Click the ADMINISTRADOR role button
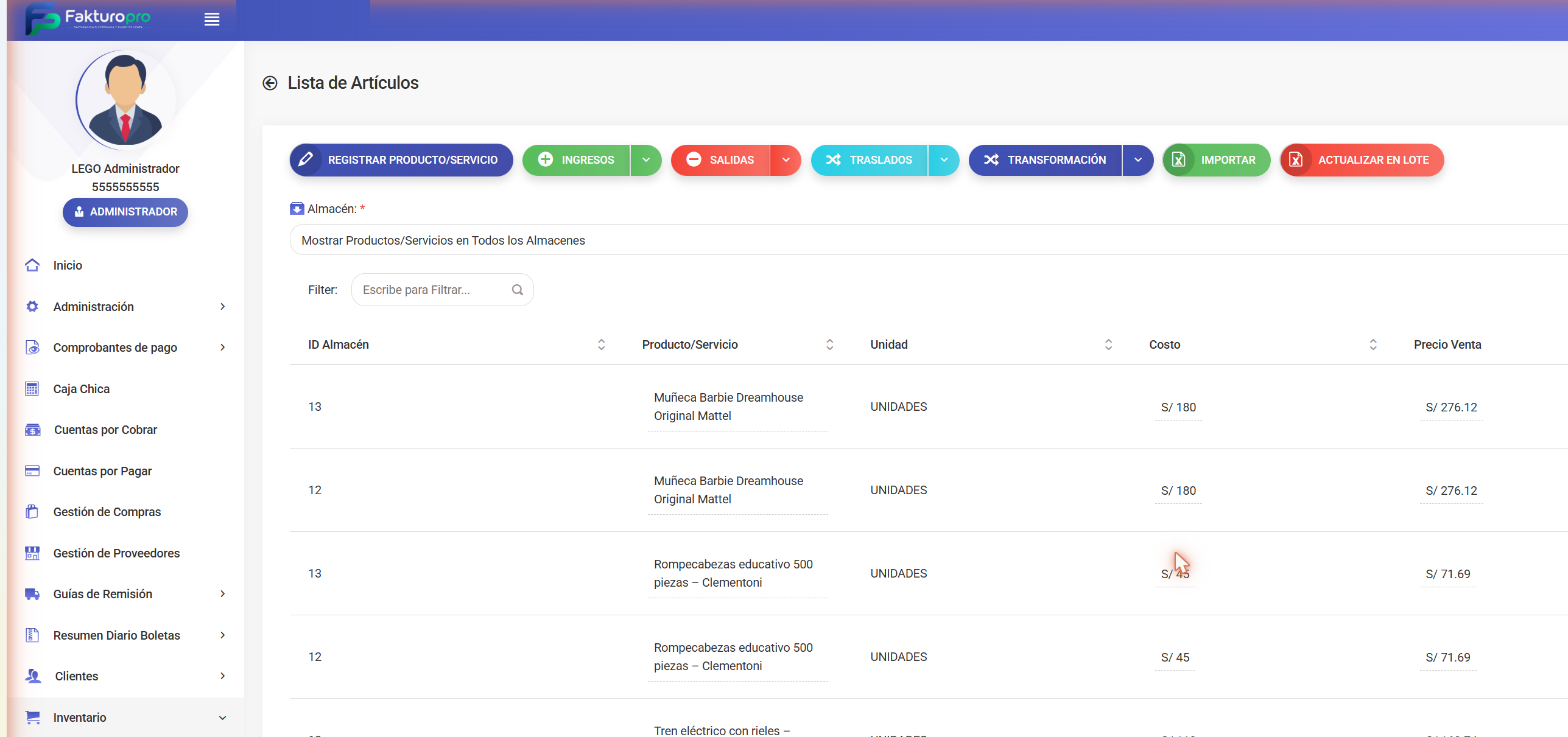The width and height of the screenshot is (1568, 737). point(125,212)
